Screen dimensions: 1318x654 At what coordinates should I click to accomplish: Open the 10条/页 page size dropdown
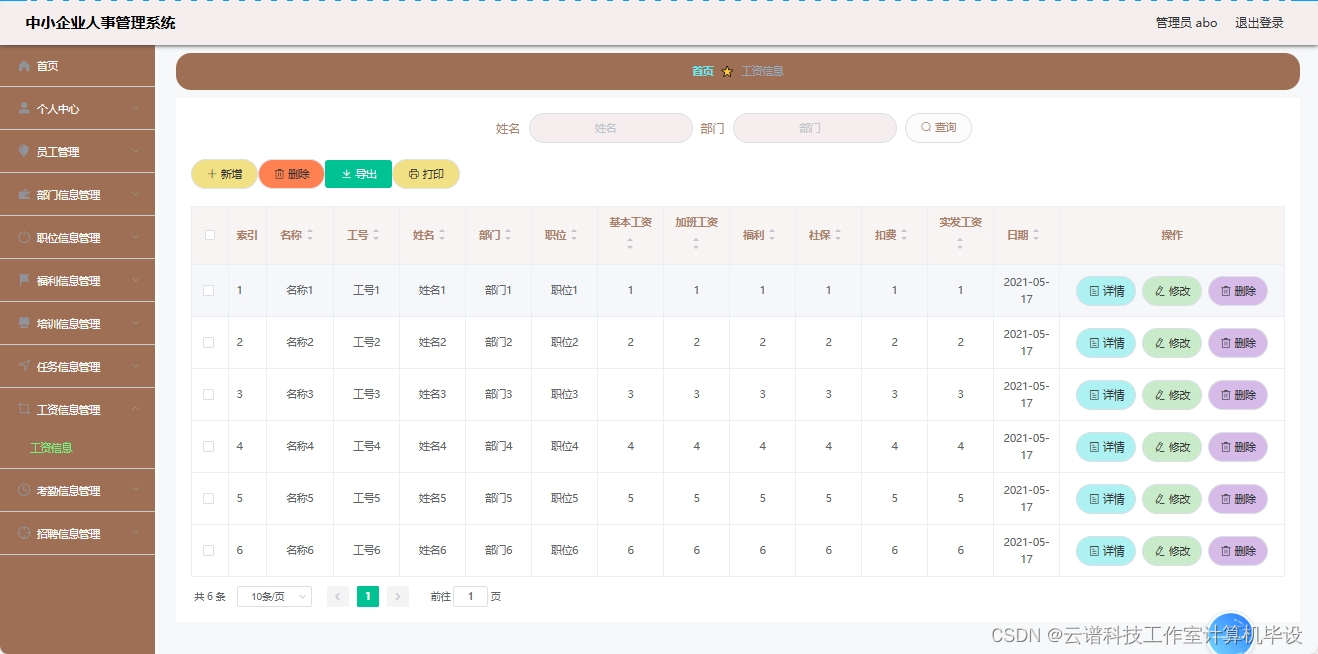click(273, 596)
